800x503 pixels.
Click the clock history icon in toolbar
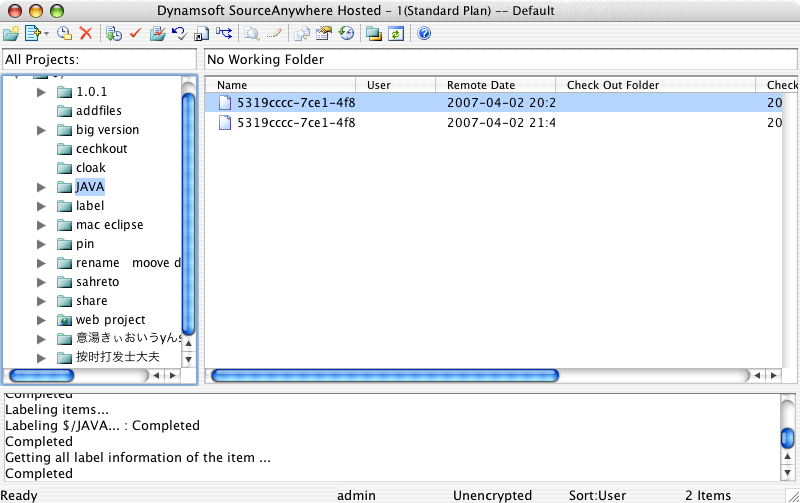point(347,33)
